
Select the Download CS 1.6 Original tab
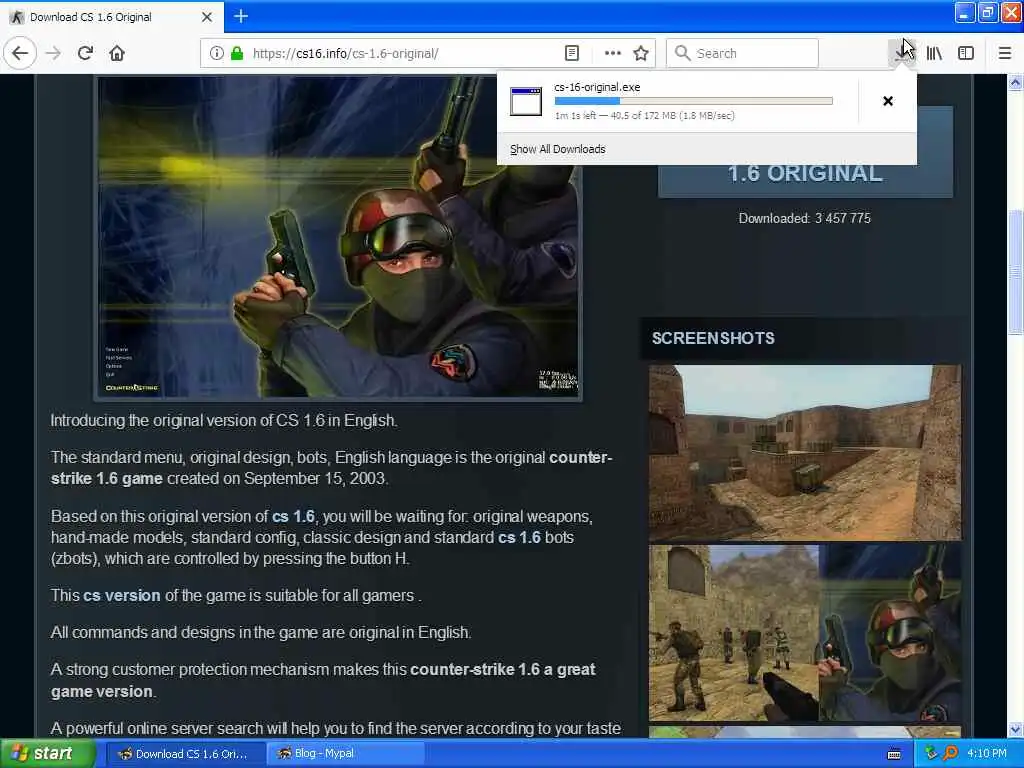(112, 17)
